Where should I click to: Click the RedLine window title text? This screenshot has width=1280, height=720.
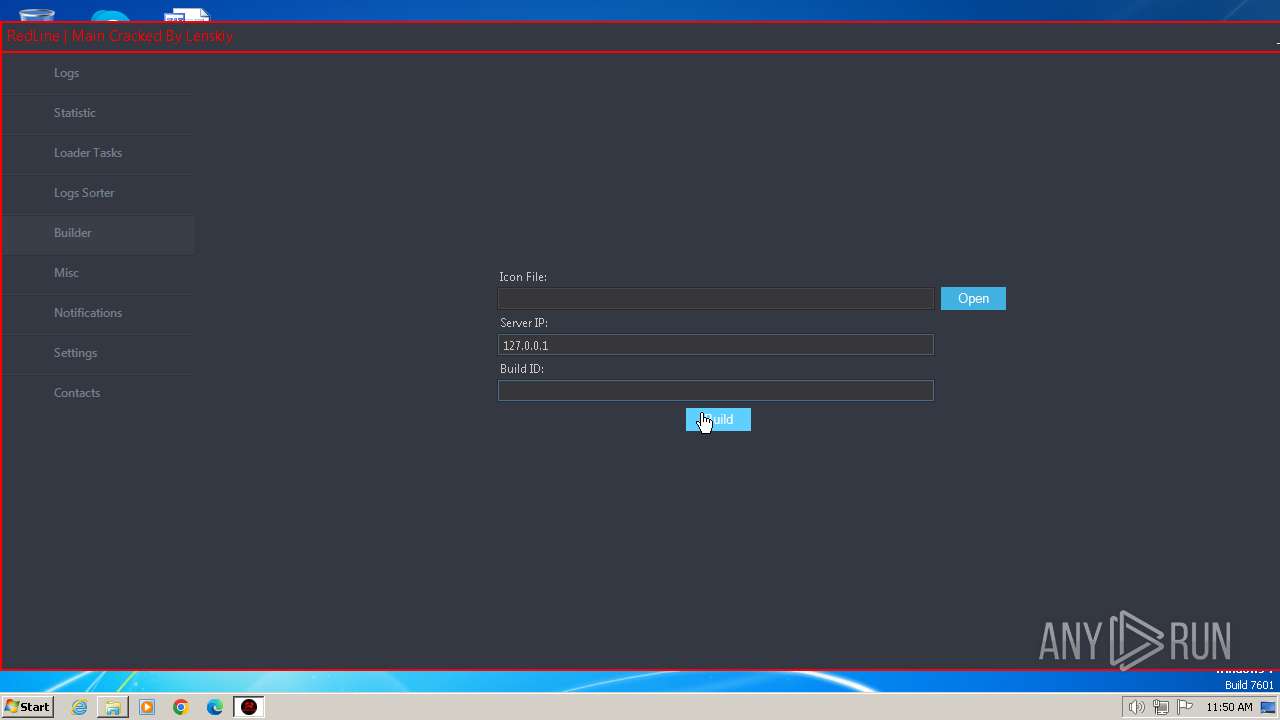coord(120,36)
